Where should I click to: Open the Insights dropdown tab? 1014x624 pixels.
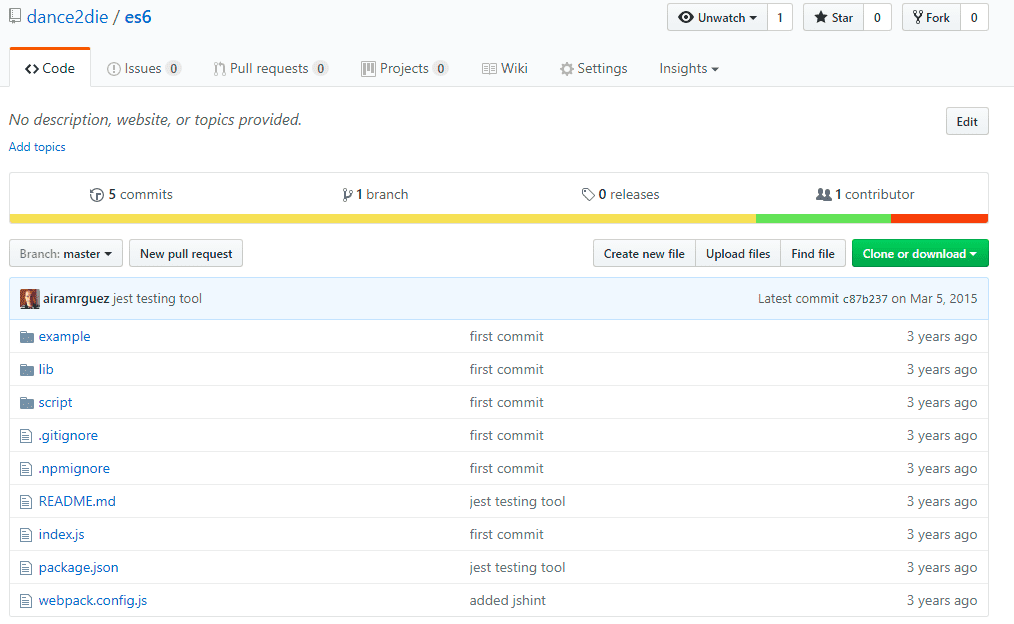point(688,69)
